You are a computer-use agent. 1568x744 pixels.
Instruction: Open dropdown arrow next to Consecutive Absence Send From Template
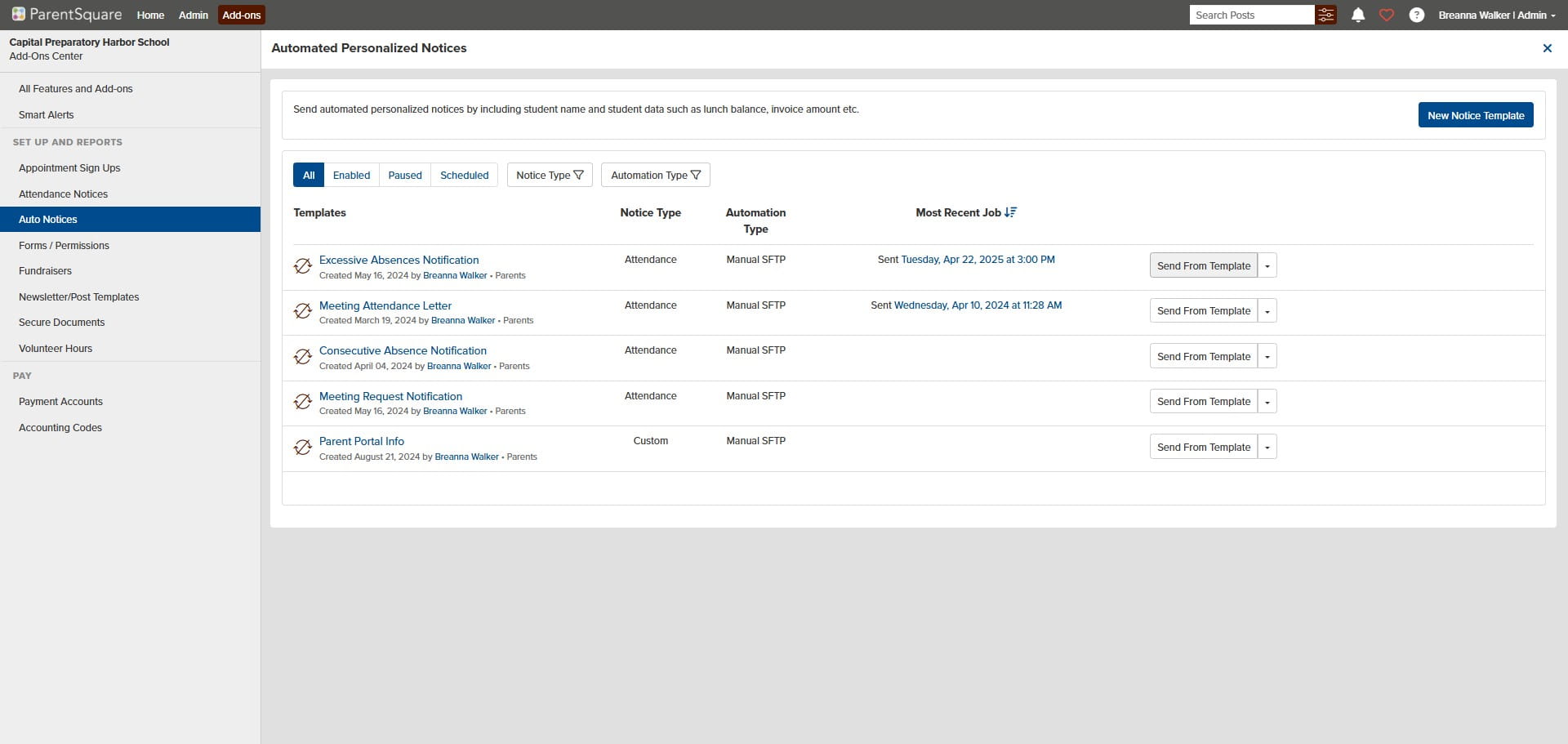click(x=1267, y=356)
